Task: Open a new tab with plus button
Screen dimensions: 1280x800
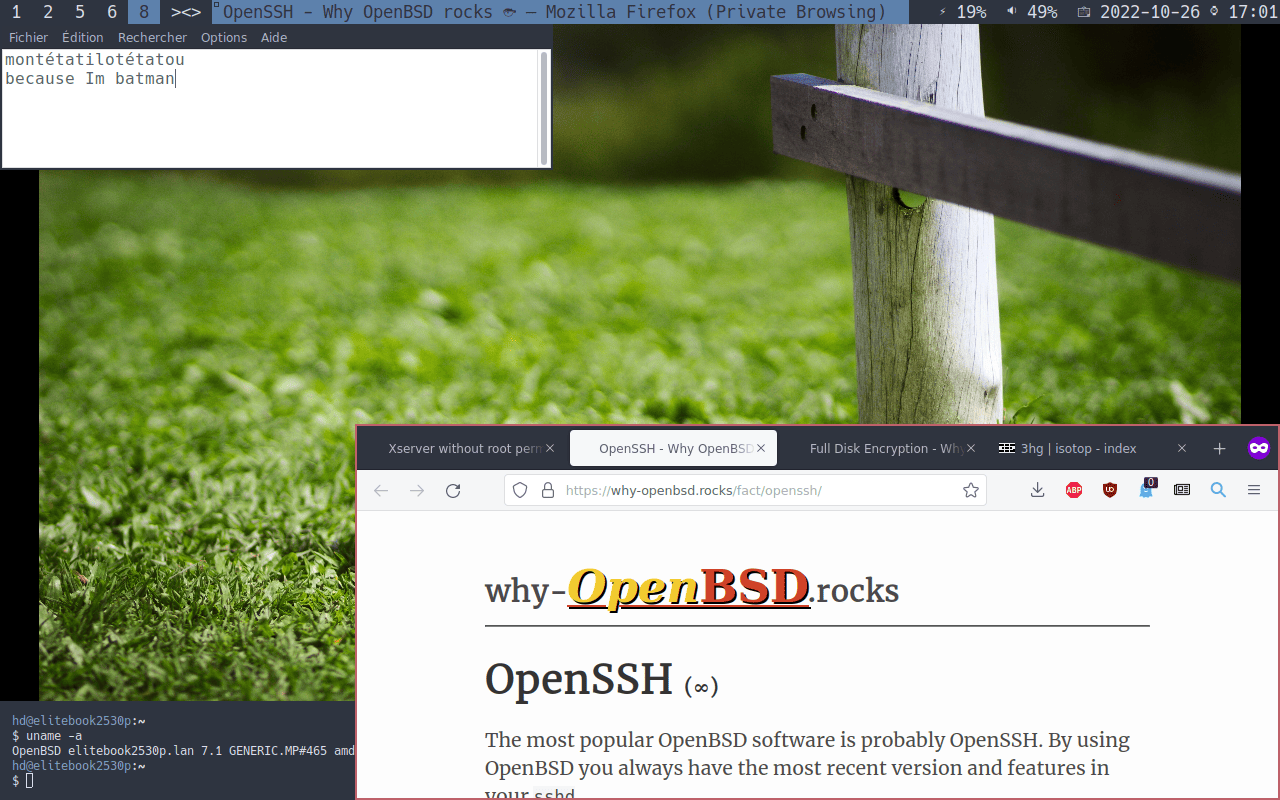Action: [1219, 449]
